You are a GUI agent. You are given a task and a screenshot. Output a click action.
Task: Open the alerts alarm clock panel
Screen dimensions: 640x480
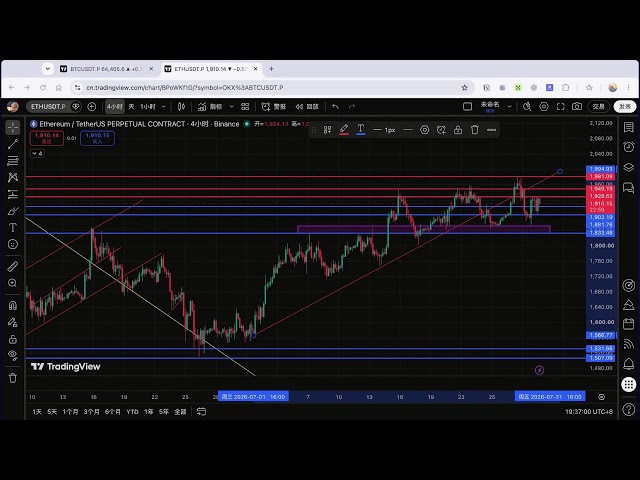(x=629, y=147)
